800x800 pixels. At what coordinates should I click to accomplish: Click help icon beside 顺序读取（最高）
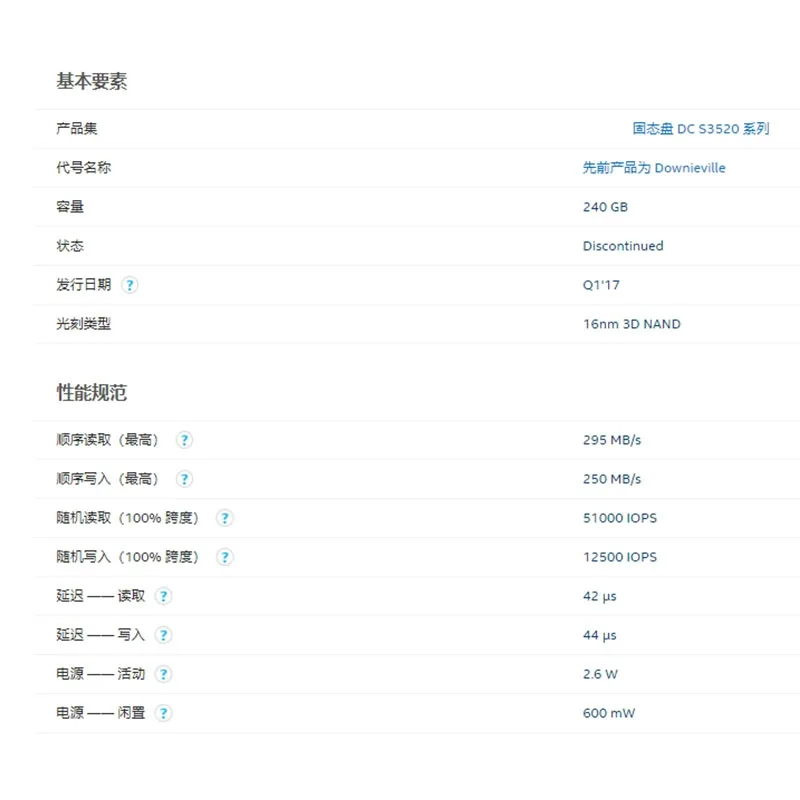pyautogui.click(x=184, y=440)
